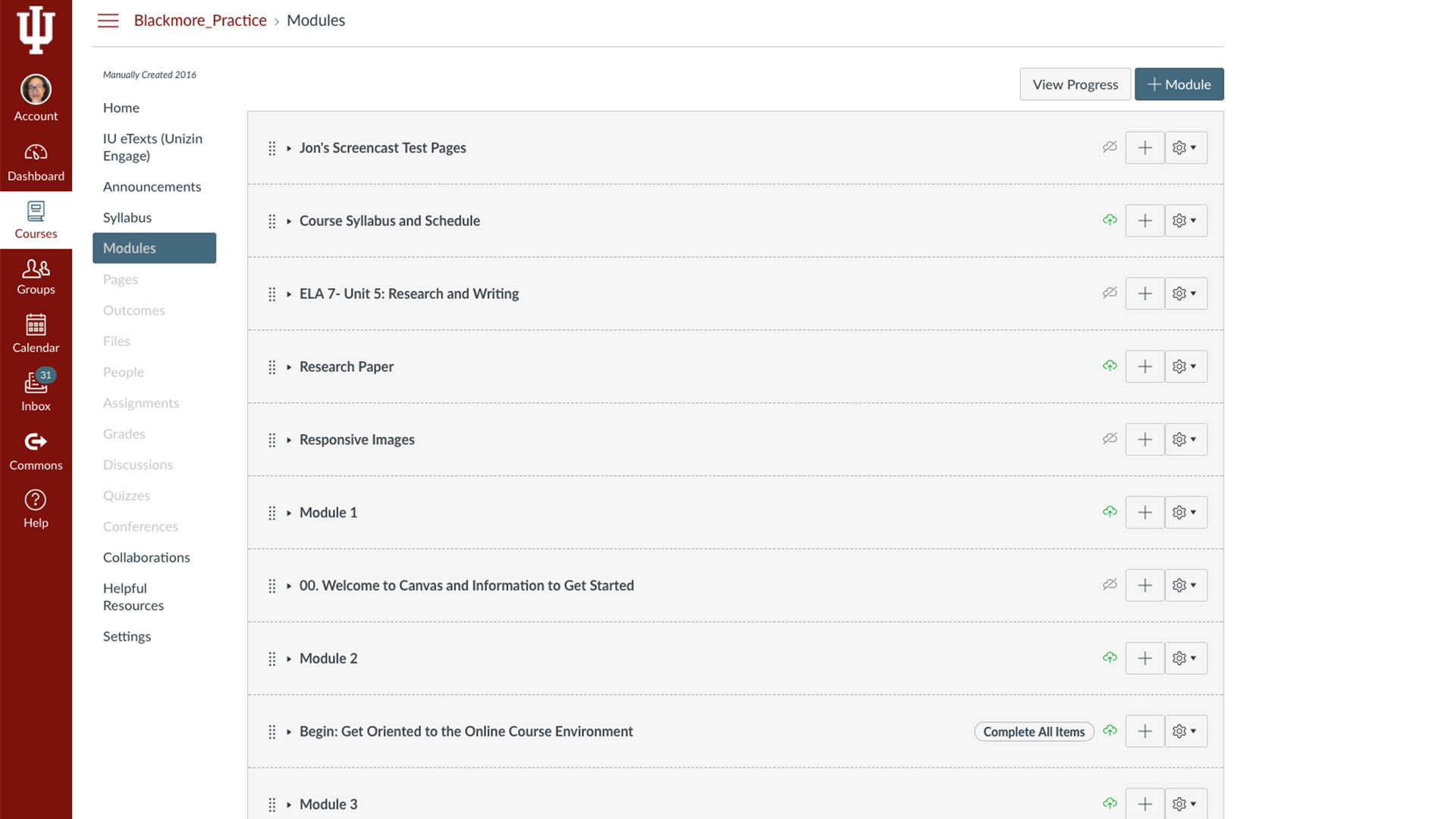Open Blackmore_Practice breadcrumb link

pyautogui.click(x=200, y=20)
